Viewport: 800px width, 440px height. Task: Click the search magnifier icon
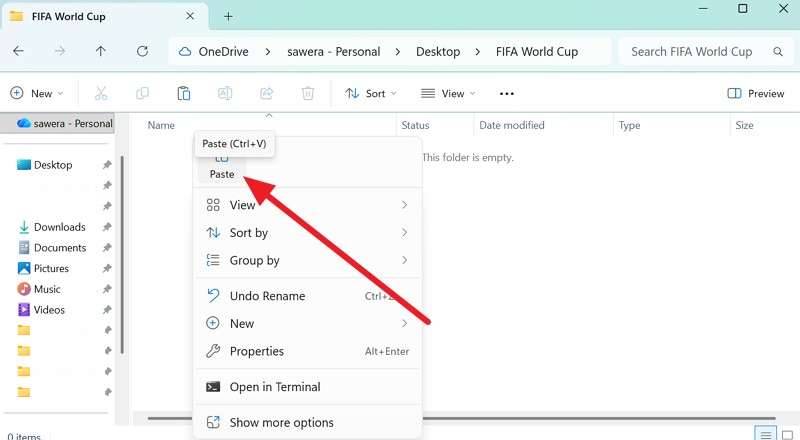pyautogui.click(x=778, y=52)
